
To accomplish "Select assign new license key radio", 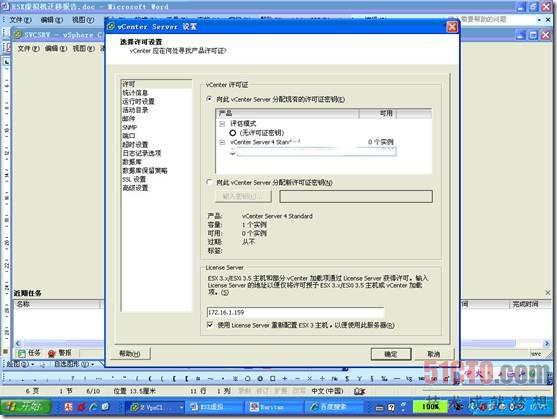I will tap(210, 182).
